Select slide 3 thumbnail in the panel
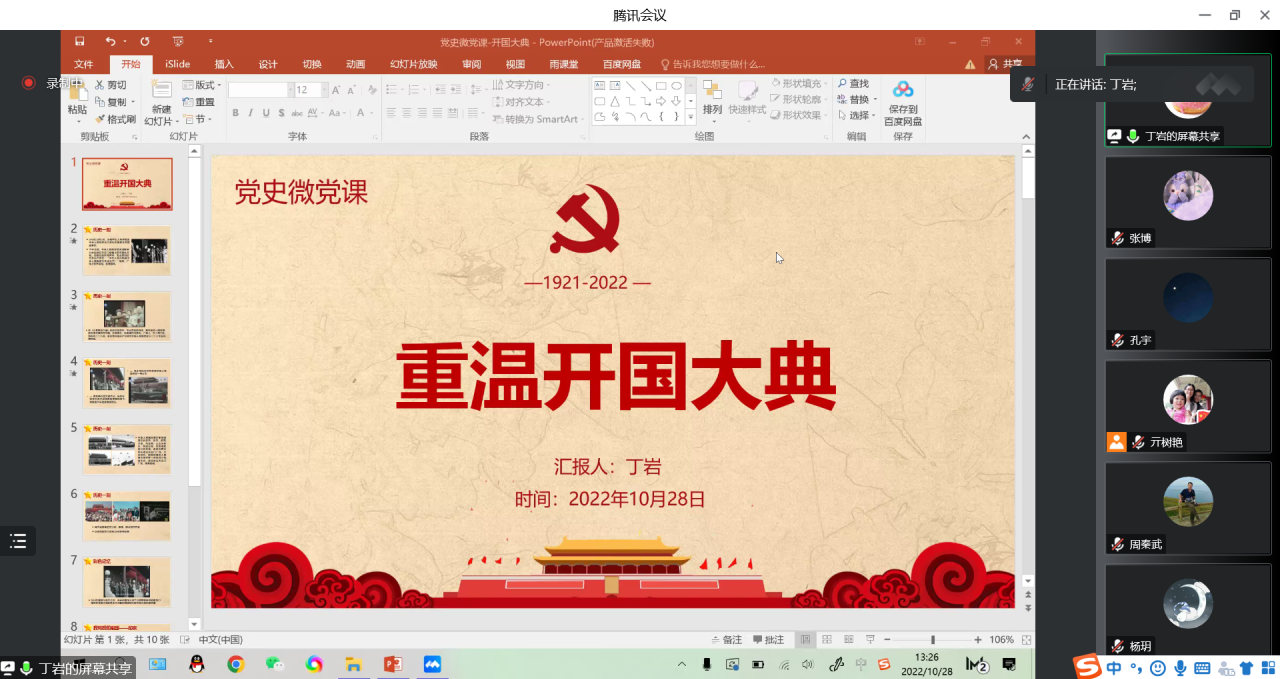 point(126,316)
